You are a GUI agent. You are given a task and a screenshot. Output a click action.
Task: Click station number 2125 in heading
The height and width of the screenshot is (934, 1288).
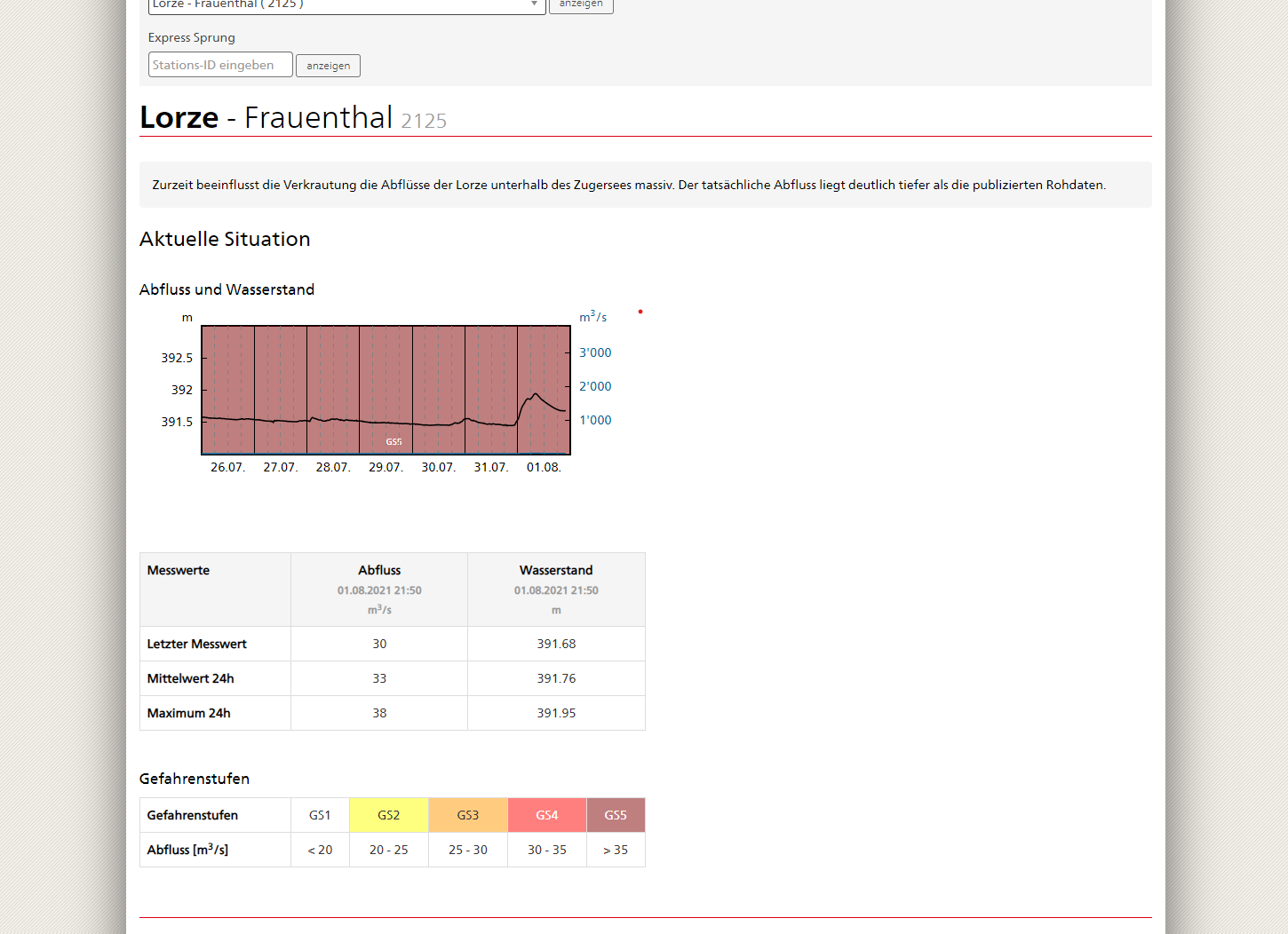click(424, 121)
